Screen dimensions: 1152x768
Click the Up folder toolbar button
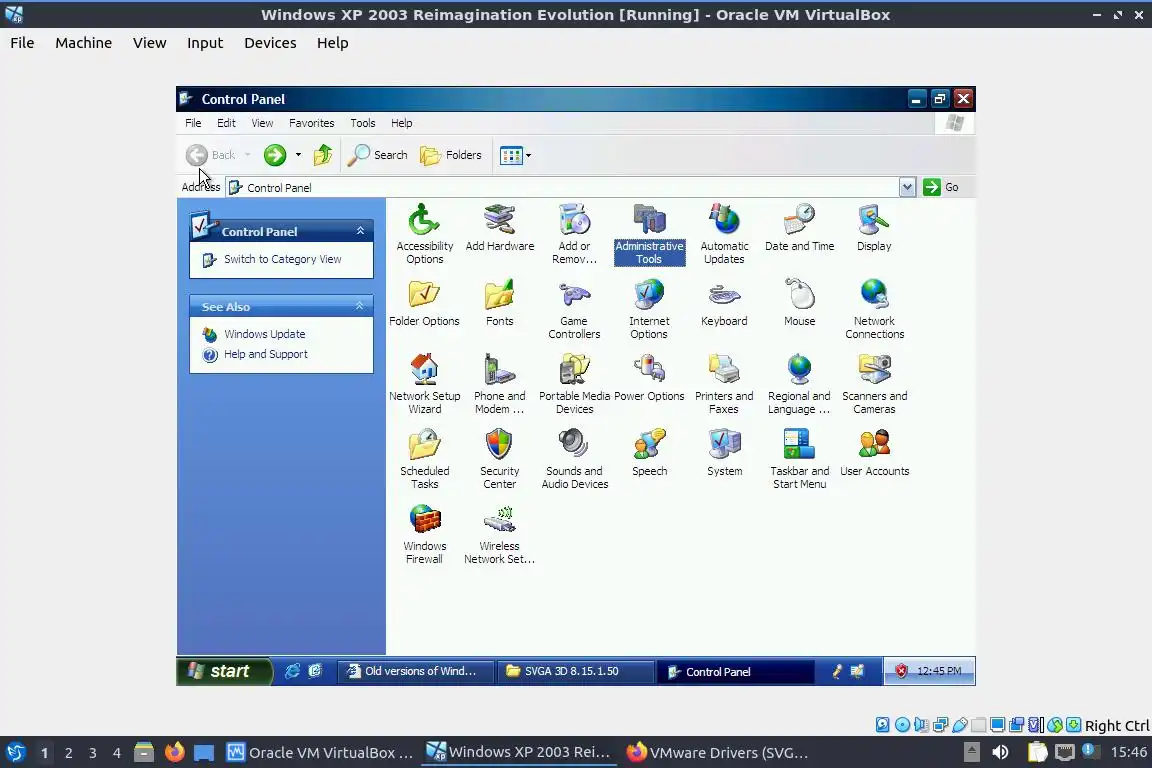[323, 155]
